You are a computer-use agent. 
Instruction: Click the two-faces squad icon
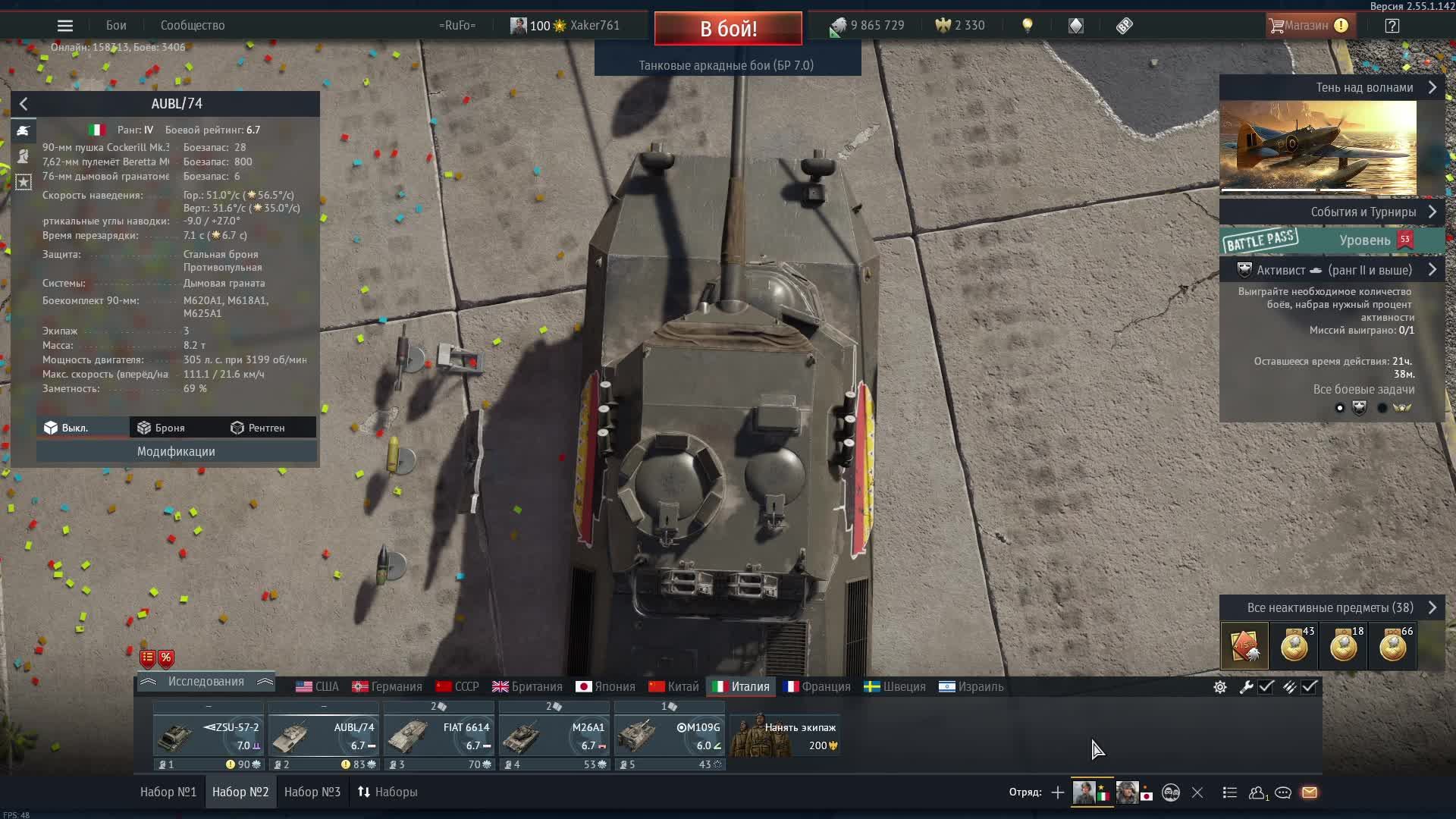tap(1171, 792)
